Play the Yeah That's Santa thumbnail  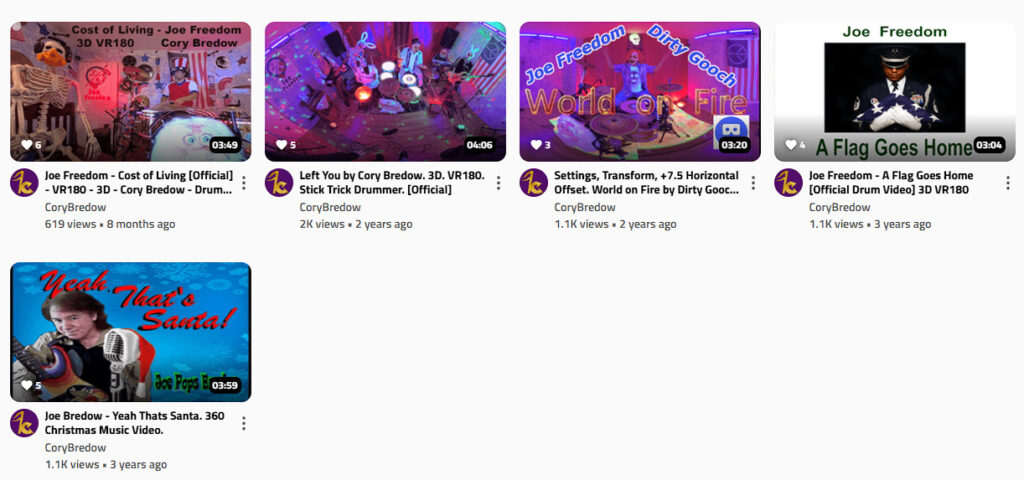pos(131,332)
